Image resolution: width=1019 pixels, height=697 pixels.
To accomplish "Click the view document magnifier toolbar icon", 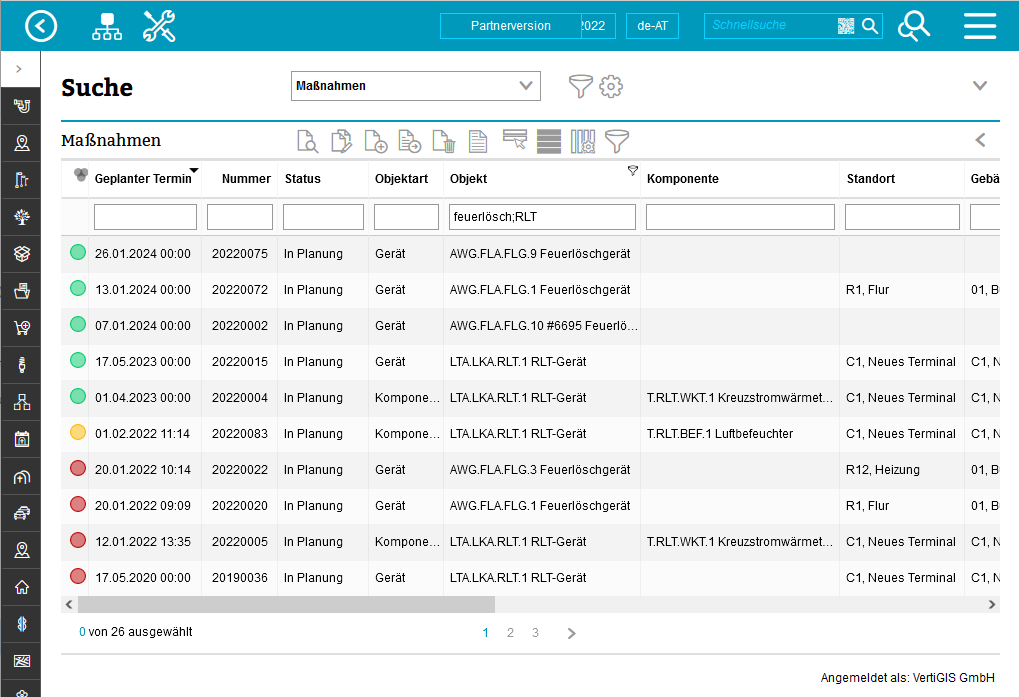I will 307,141.
